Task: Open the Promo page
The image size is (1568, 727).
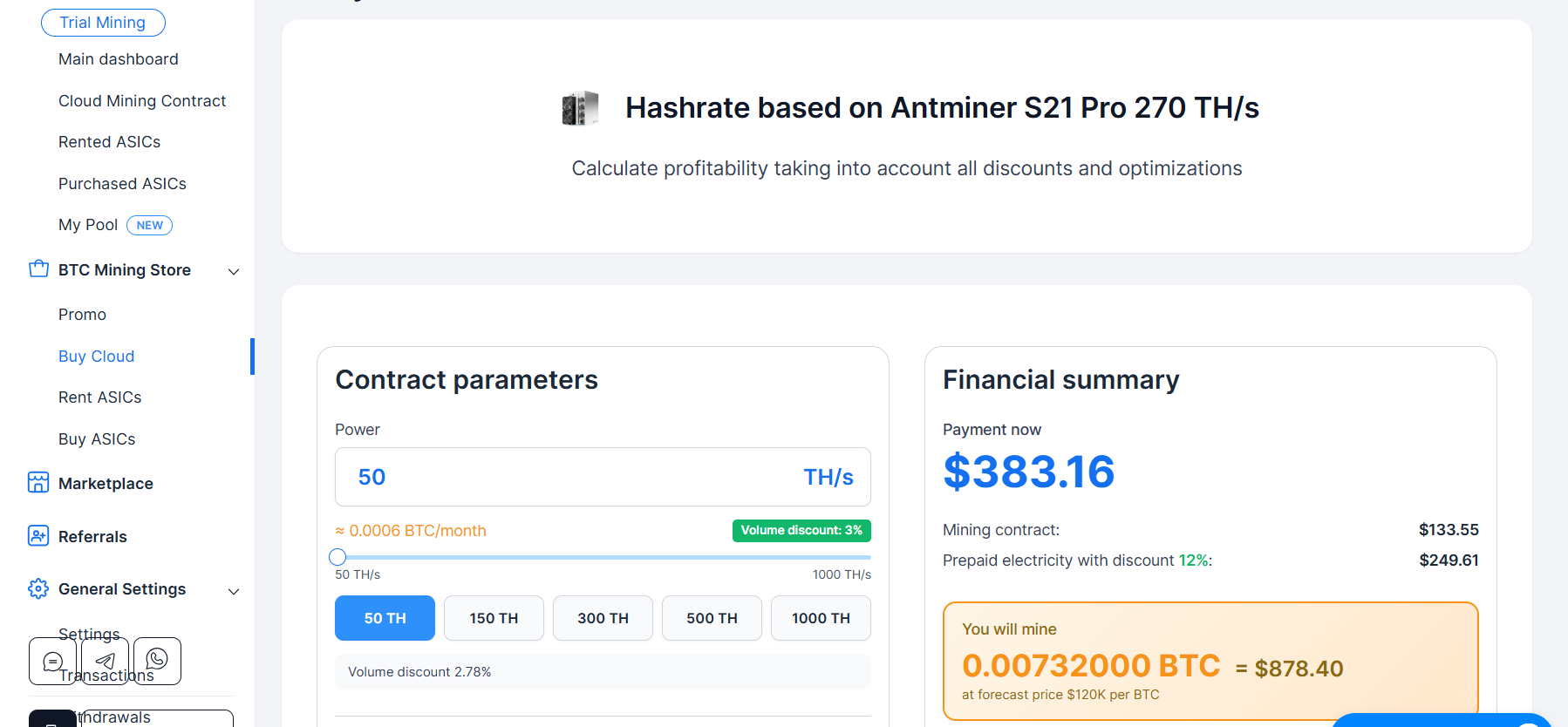Action: pyautogui.click(x=82, y=315)
